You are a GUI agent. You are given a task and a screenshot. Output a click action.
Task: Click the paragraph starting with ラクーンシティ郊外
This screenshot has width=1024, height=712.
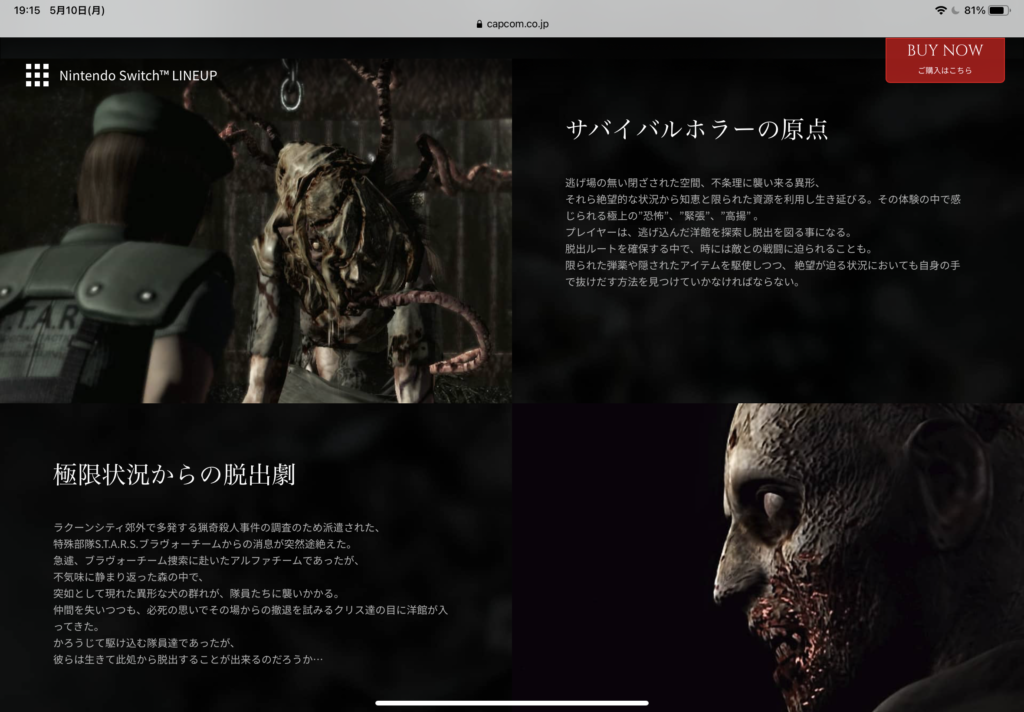tap(250, 593)
